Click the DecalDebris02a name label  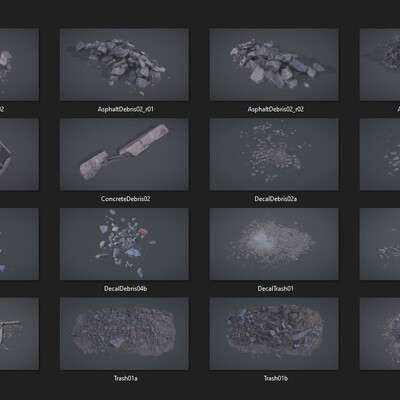pyautogui.click(x=276, y=199)
